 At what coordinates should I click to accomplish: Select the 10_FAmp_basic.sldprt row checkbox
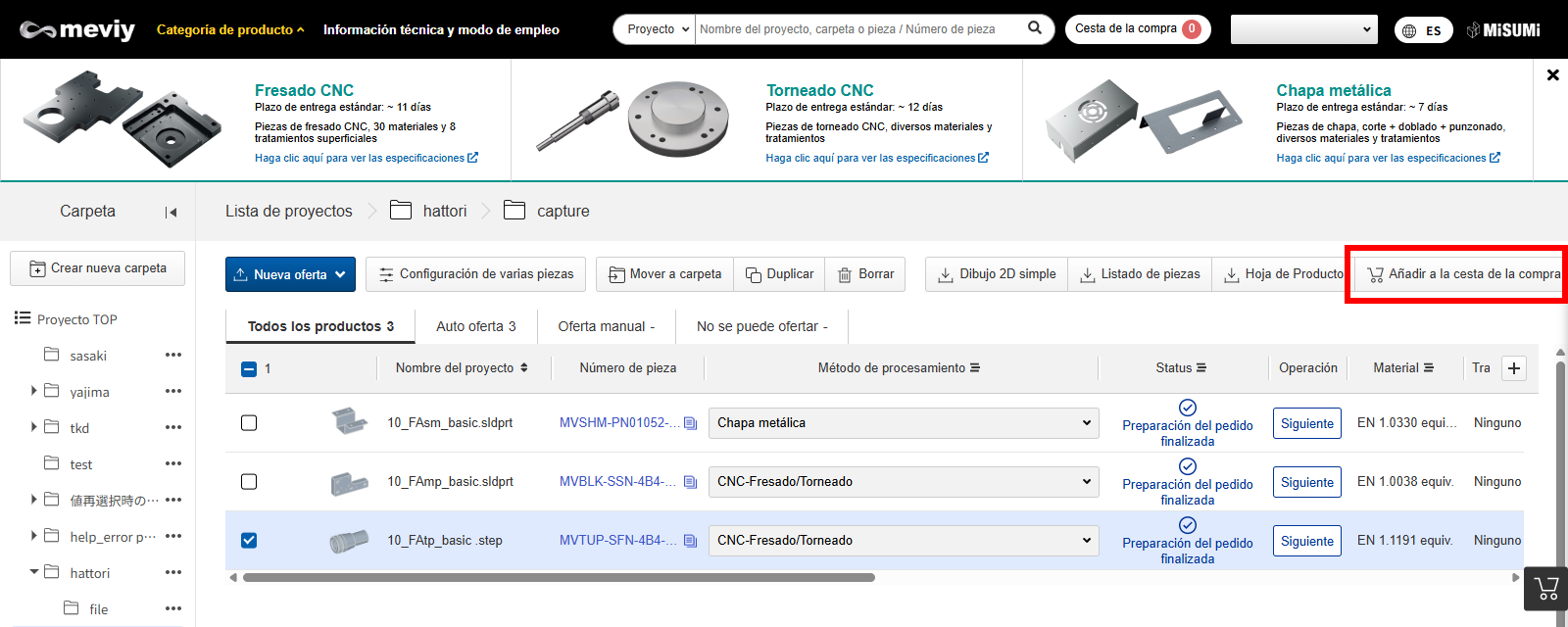(x=249, y=482)
